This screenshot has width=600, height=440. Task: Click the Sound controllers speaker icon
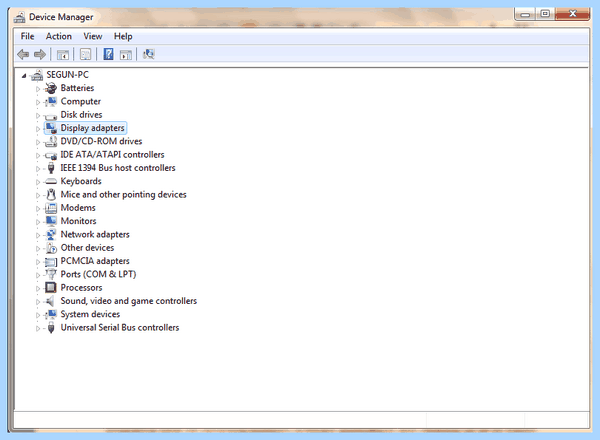(x=50, y=301)
